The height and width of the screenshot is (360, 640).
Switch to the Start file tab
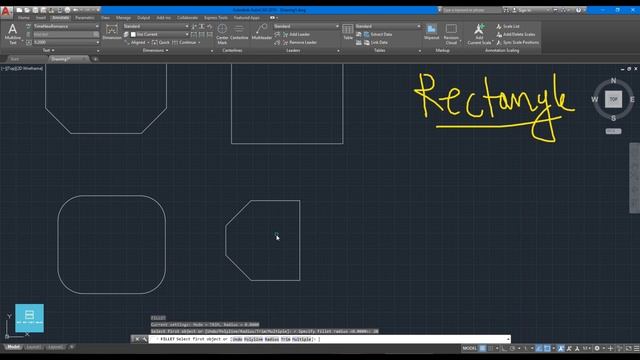15,59
